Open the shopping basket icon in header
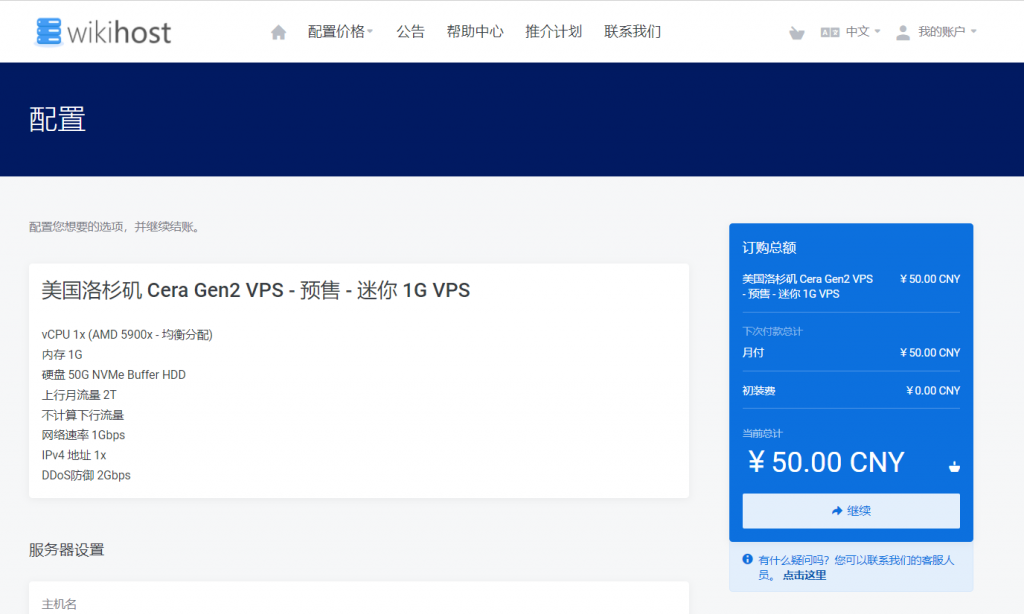This screenshot has width=1024, height=614. 797,33
